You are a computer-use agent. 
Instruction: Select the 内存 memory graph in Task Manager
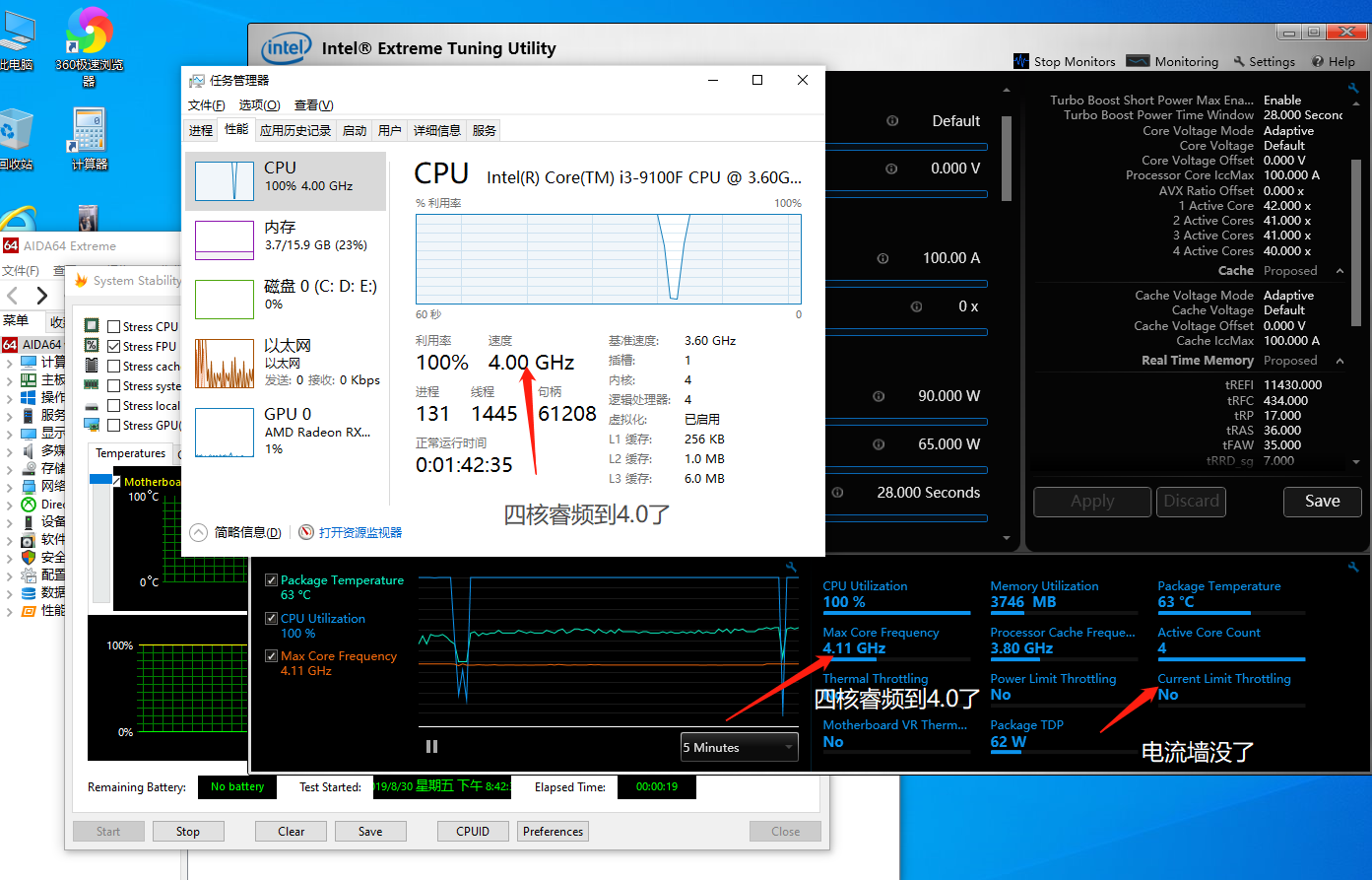click(225, 240)
